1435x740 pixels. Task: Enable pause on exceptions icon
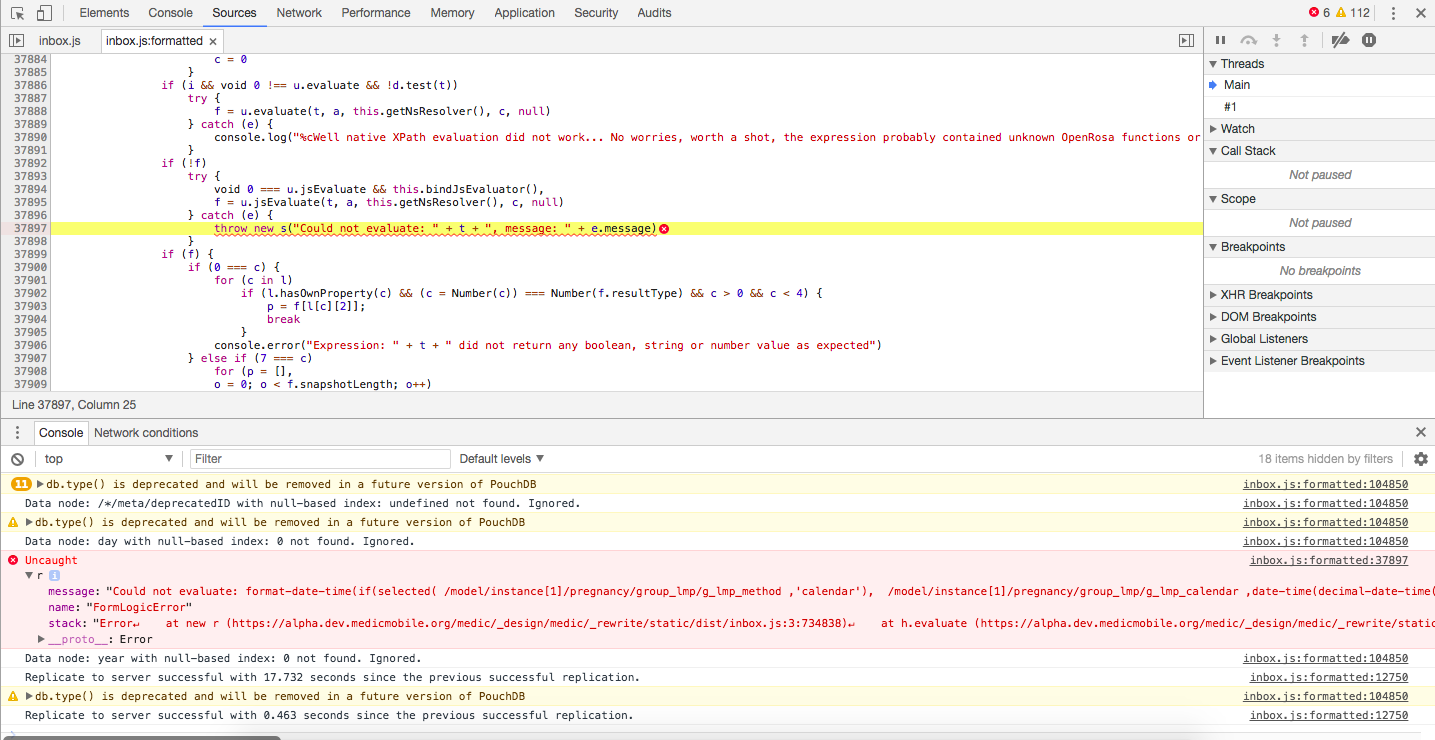tap(1367, 40)
